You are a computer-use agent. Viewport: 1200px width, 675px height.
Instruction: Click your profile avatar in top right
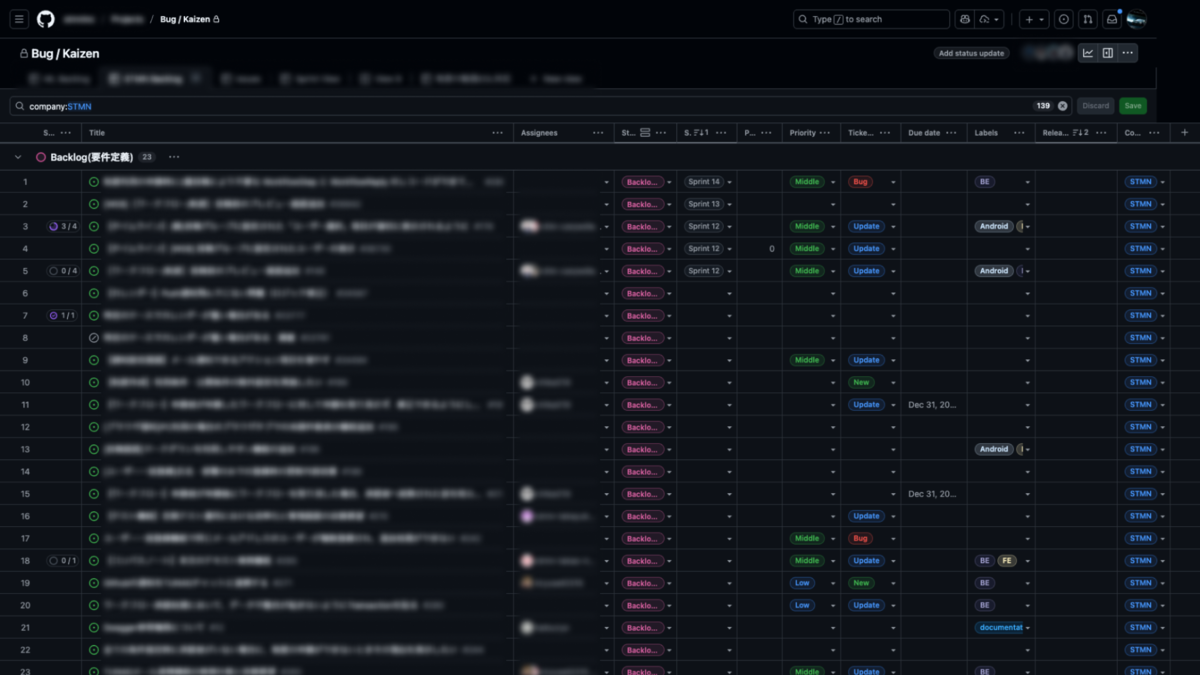coord(1136,19)
